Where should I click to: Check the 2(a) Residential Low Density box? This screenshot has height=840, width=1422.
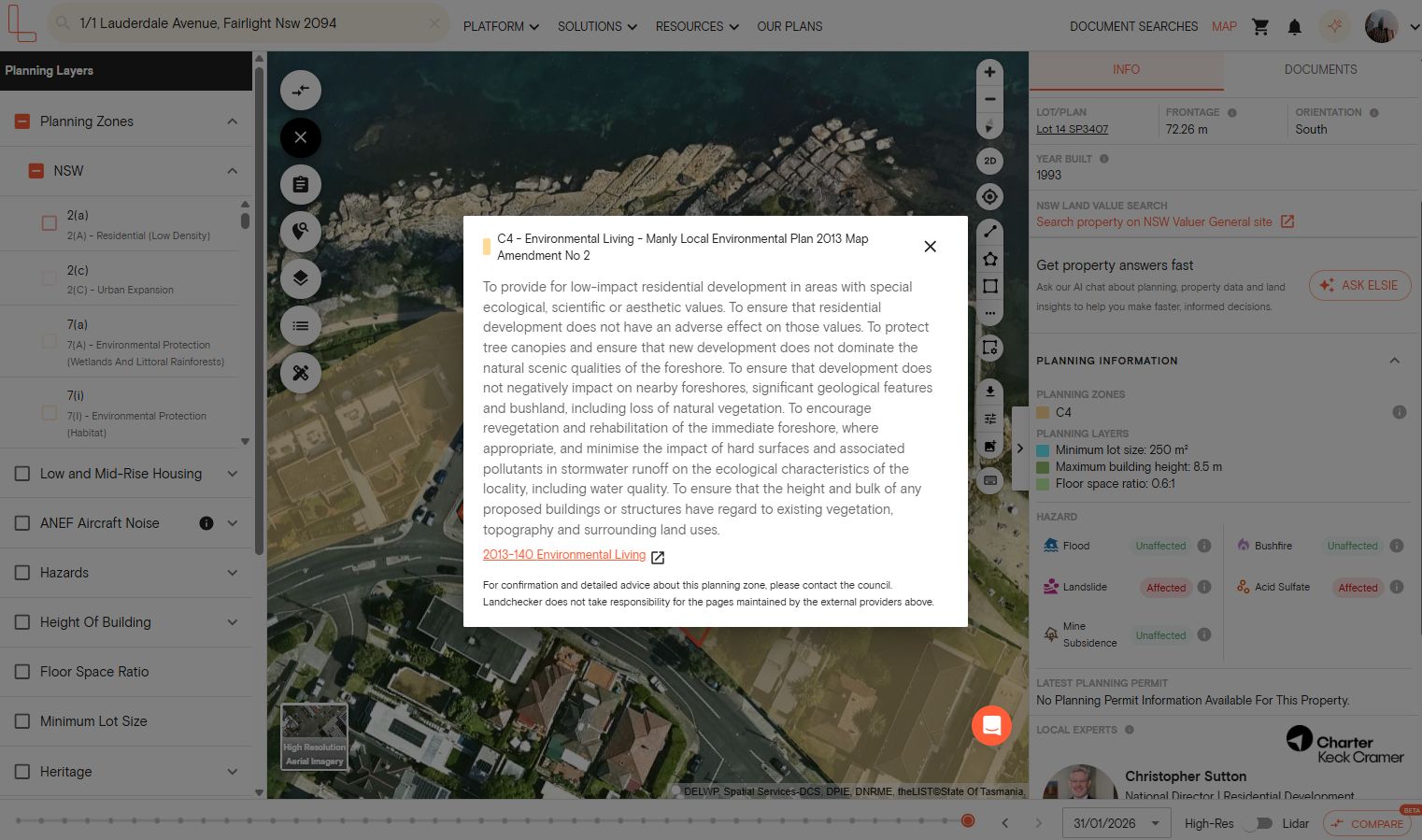pyautogui.click(x=50, y=223)
